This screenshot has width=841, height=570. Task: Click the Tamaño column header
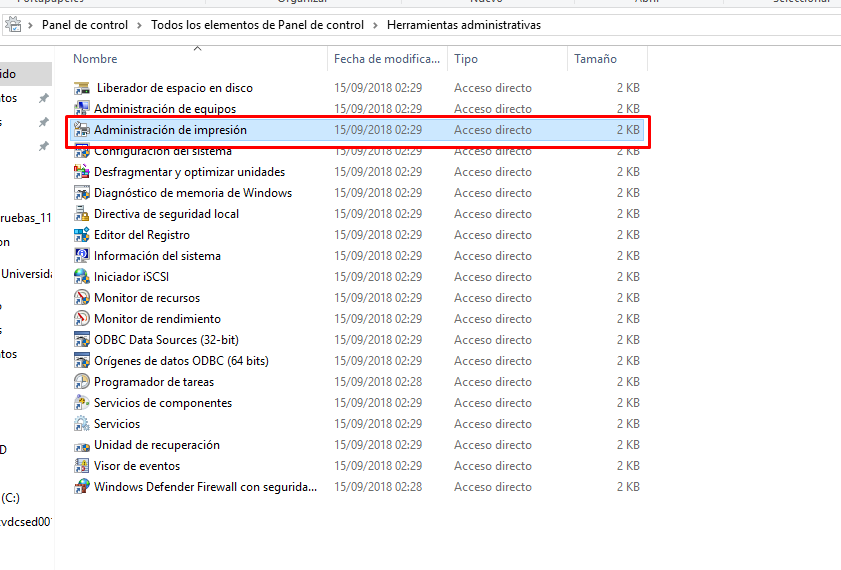click(595, 60)
